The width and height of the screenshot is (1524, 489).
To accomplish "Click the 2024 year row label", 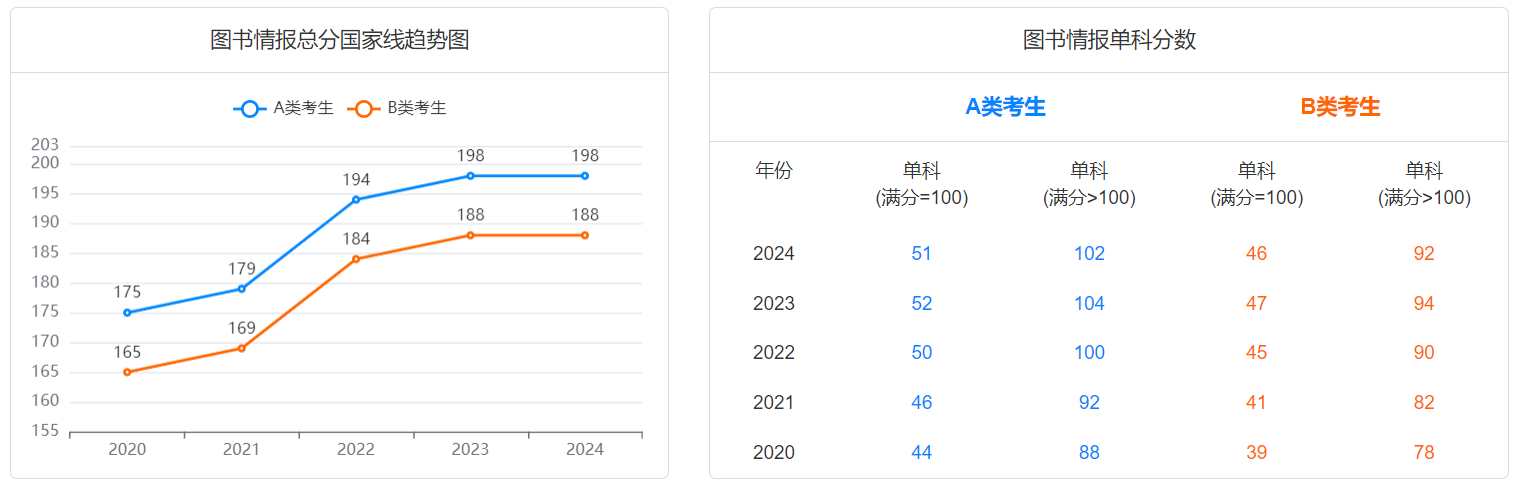I will (x=773, y=254).
